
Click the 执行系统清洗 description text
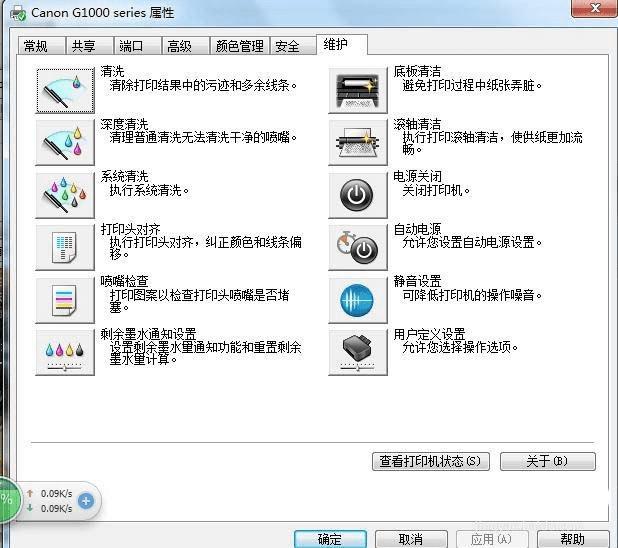click(149, 190)
